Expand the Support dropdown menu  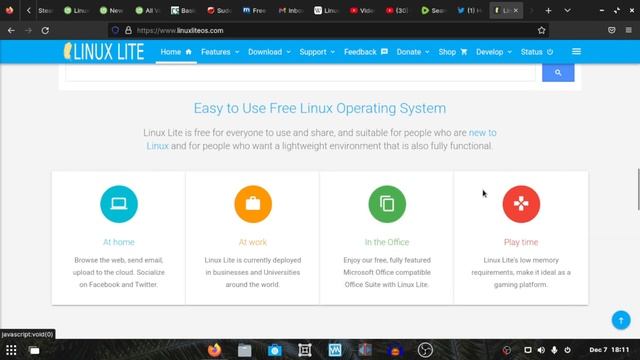click(x=317, y=52)
